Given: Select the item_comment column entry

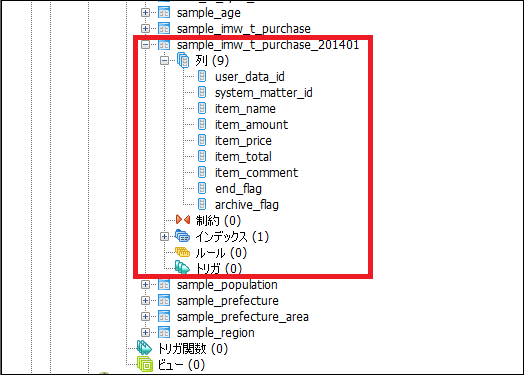Looking at the screenshot, I should tap(256, 172).
